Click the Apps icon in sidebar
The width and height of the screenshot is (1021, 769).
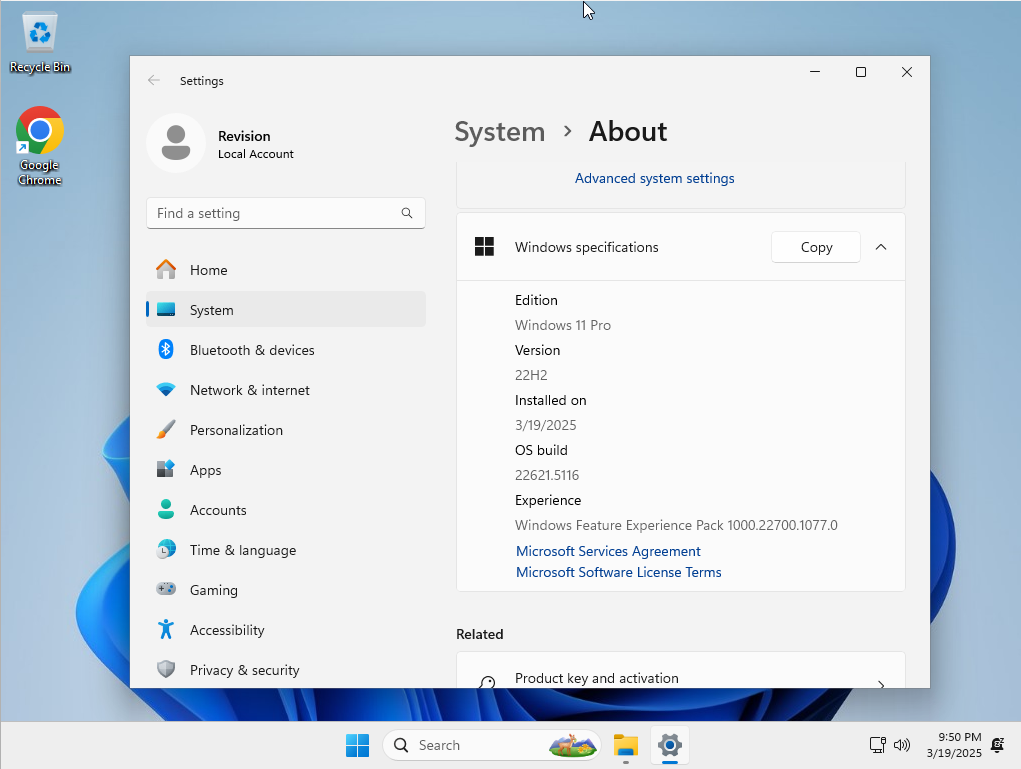pos(166,470)
